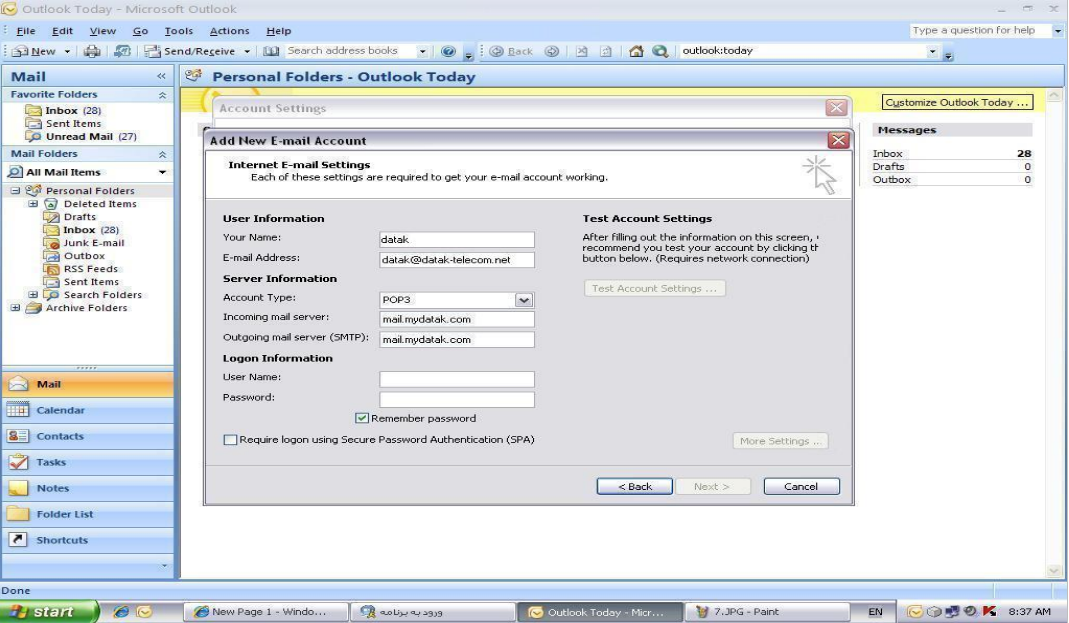Viewport: 1069px width, 623px height.
Task: Open Send/Receive dropdown arrow
Action: [247, 51]
